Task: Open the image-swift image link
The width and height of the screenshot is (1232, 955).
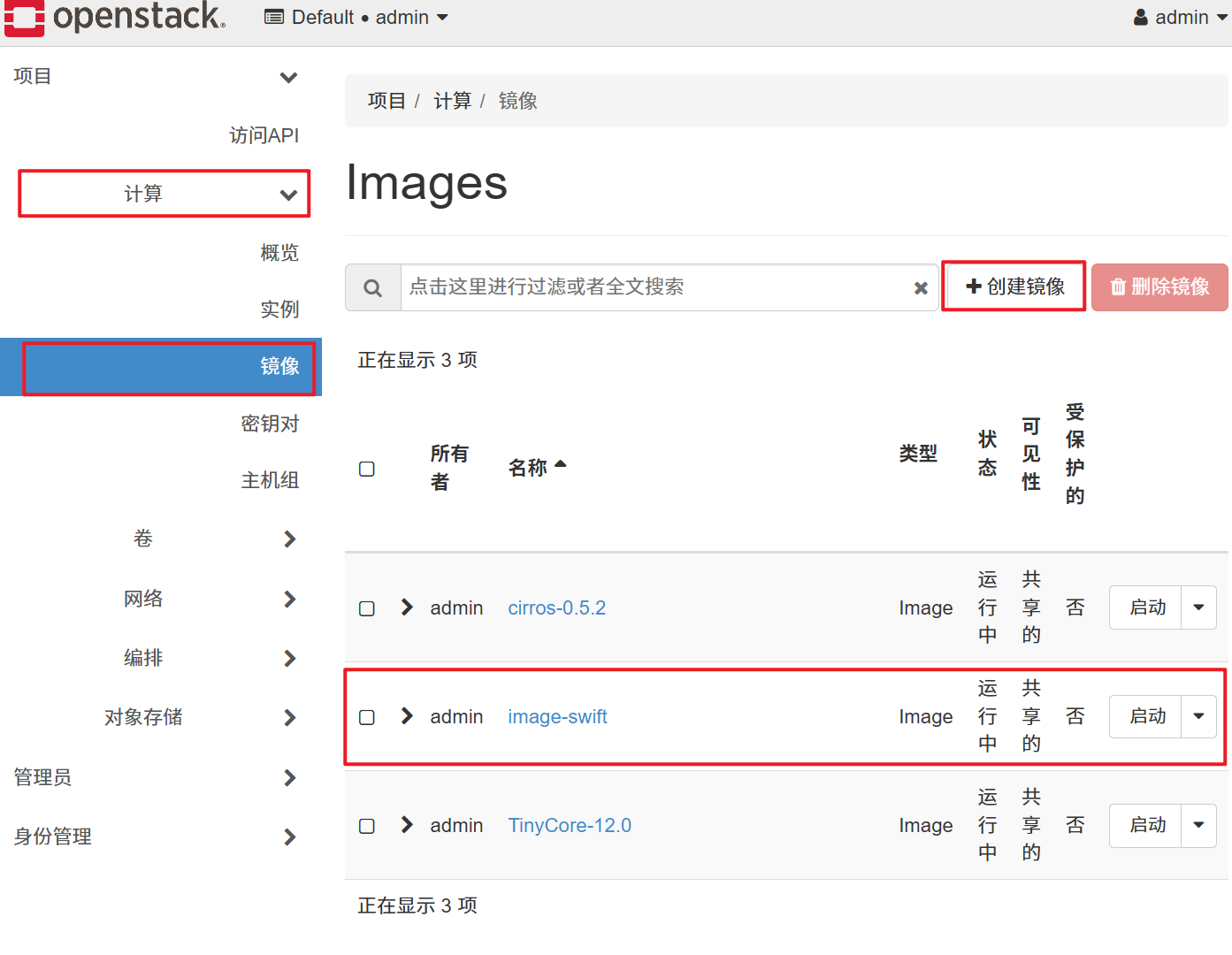Action: pyautogui.click(x=558, y=717)
